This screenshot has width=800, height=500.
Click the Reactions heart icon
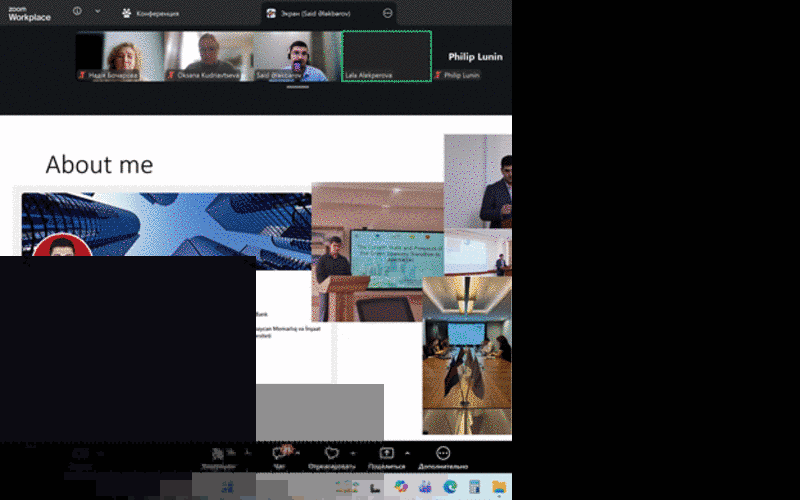[332, 454]
